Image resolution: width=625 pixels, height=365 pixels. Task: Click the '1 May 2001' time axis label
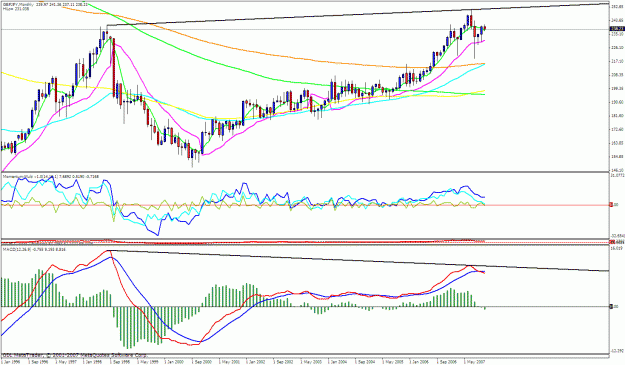point(229,361)
